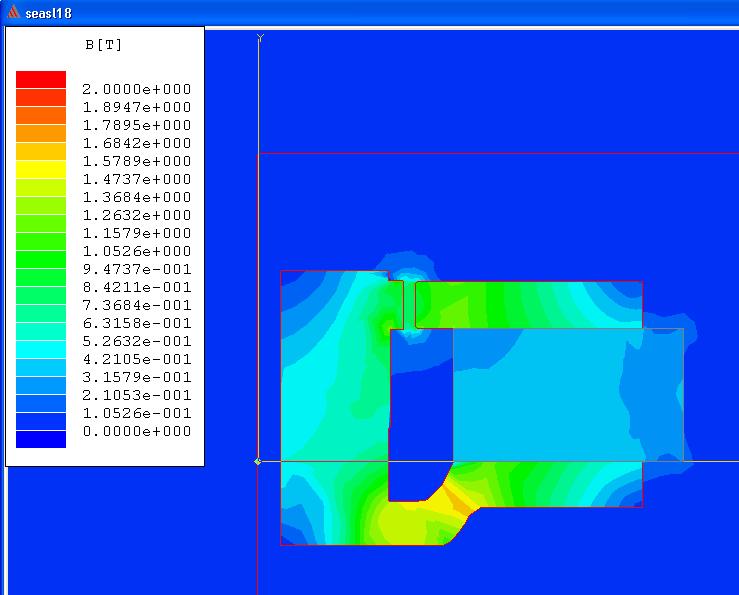
Task: Click the orange 1.6842e+000 legend swatch
Action: pyautogui.click(x=41, y=133)
